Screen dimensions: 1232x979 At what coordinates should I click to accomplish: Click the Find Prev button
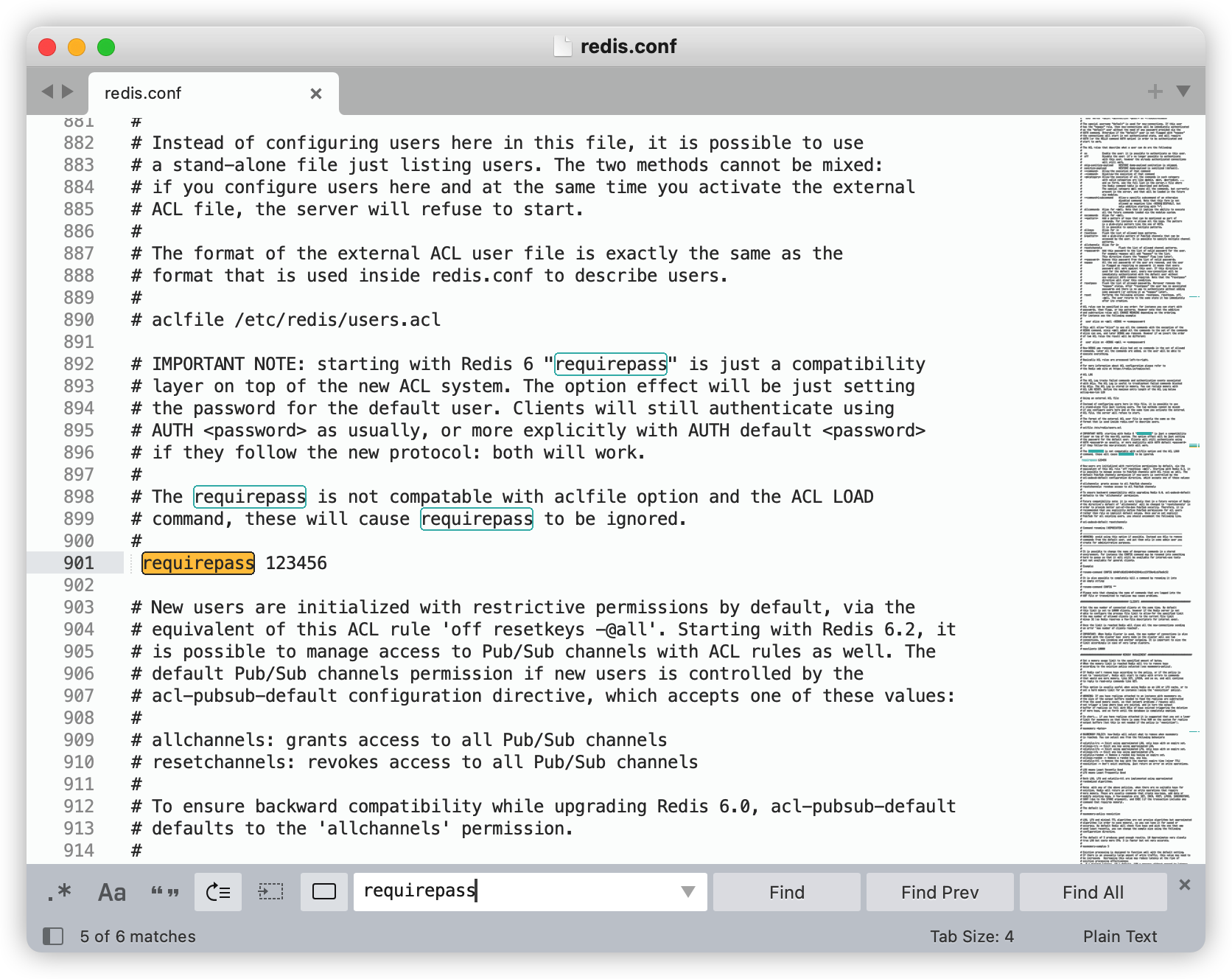click(940, 892)
